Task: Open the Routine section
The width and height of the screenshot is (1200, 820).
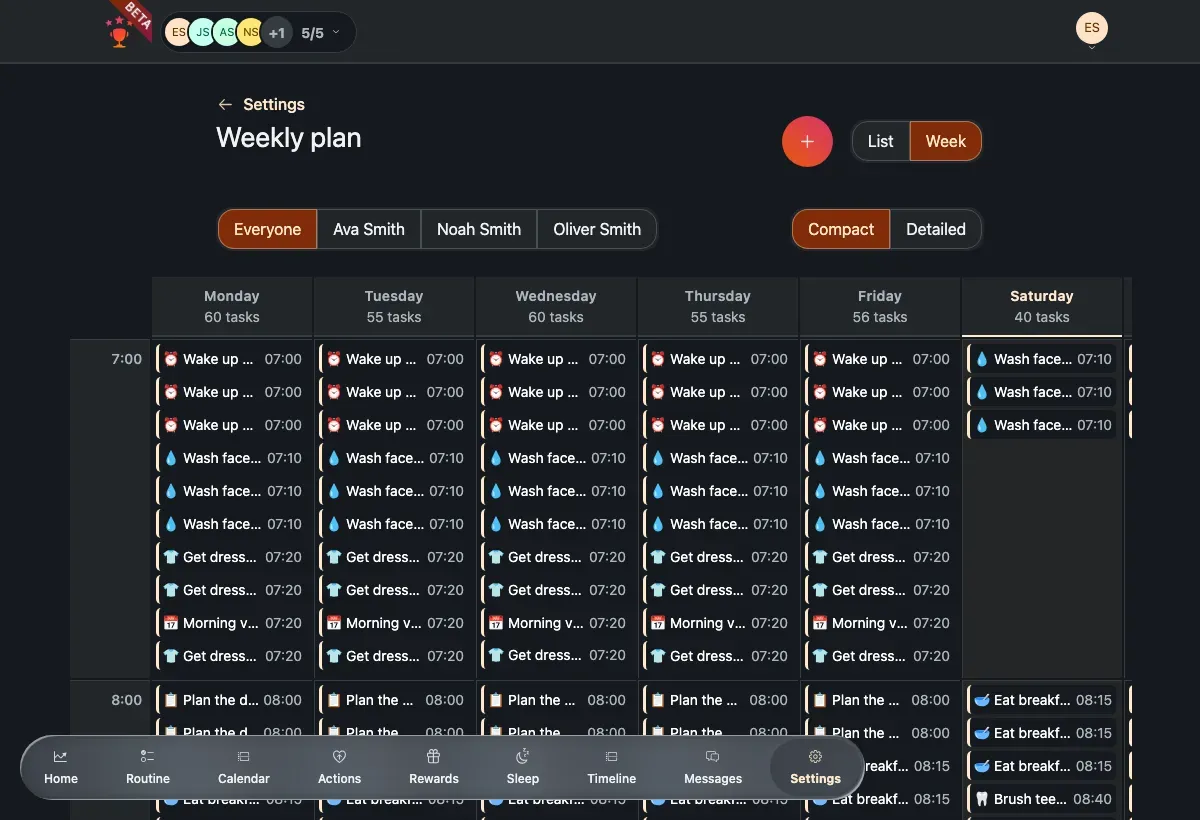Action: (148, 767)
